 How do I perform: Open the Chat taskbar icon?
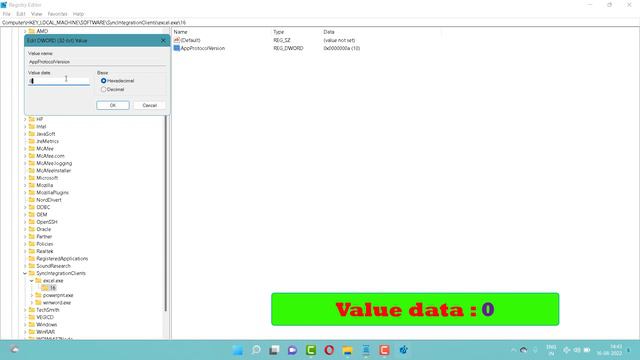[292, 350]
